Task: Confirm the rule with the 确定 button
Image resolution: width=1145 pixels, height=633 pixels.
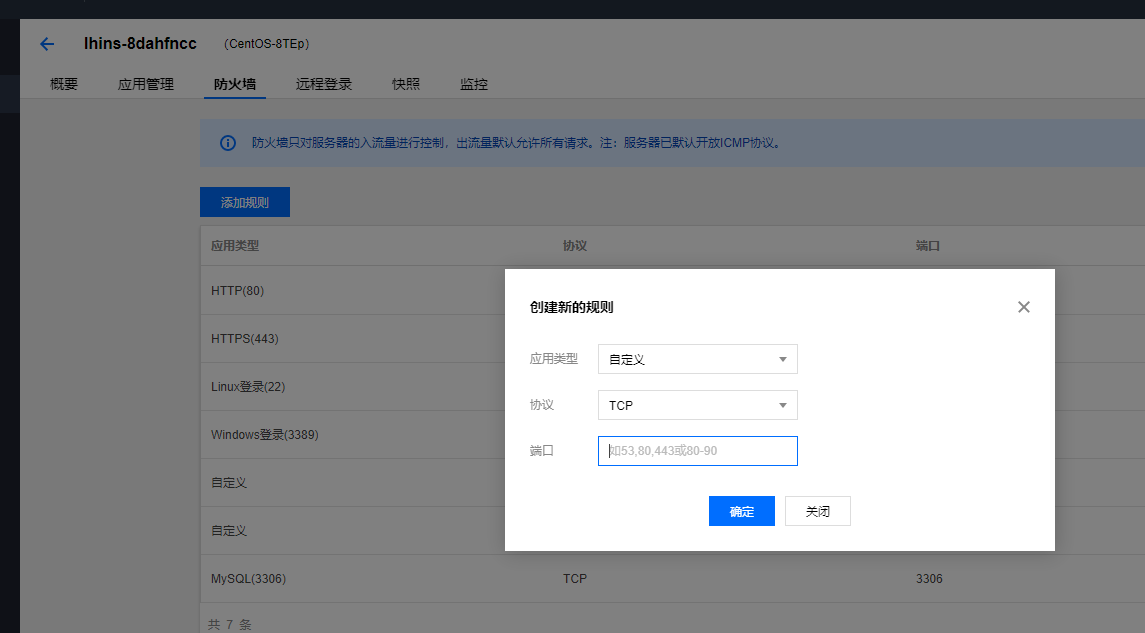Action: 741,511
